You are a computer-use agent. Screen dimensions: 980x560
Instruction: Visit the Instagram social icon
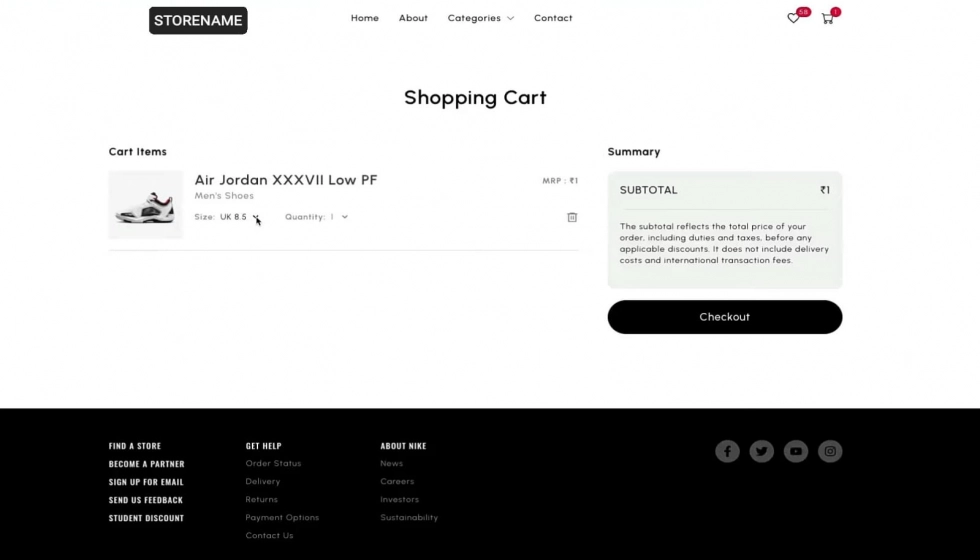(x=830, y=451)
